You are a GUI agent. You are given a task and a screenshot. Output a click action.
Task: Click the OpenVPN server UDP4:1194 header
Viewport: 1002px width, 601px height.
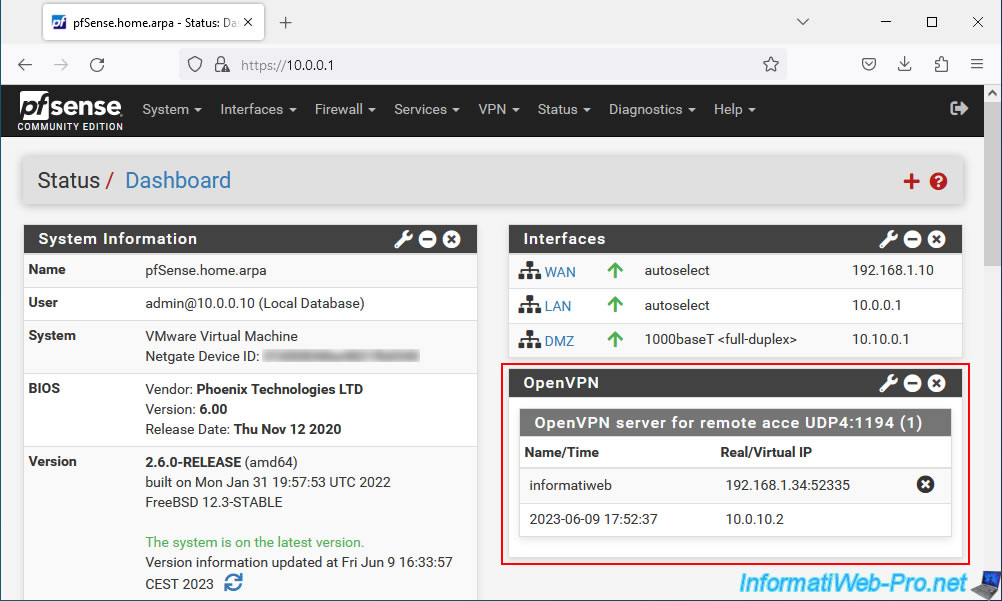735,423
